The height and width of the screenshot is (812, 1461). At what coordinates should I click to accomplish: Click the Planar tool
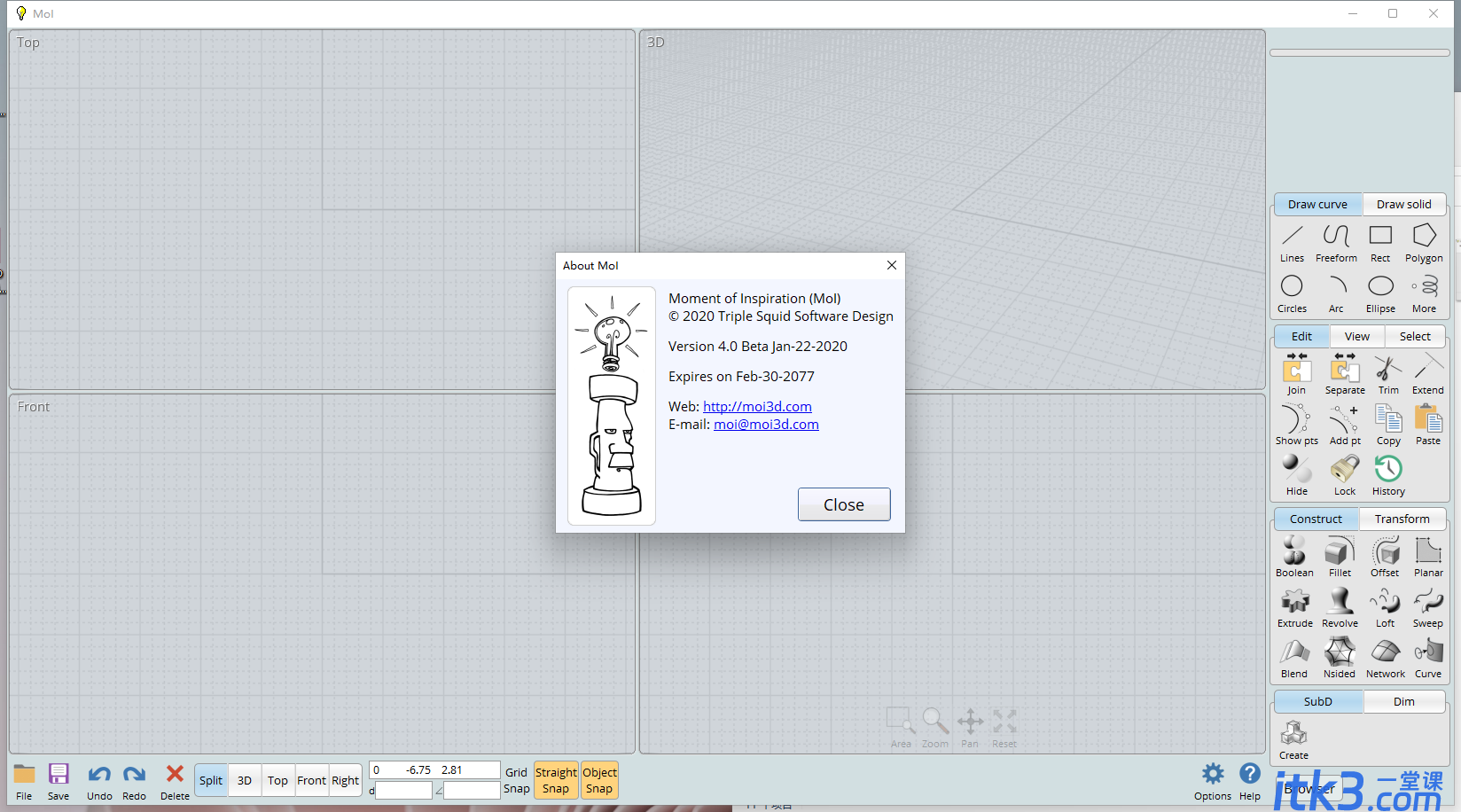1428,557
